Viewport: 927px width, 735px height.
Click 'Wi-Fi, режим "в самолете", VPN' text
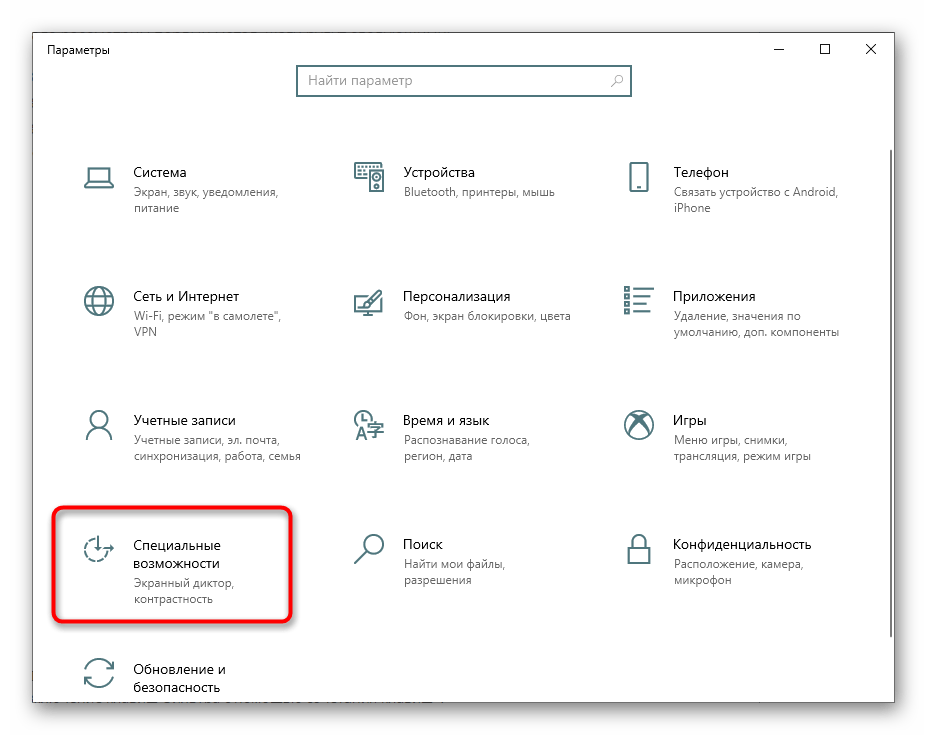[208, 324]
